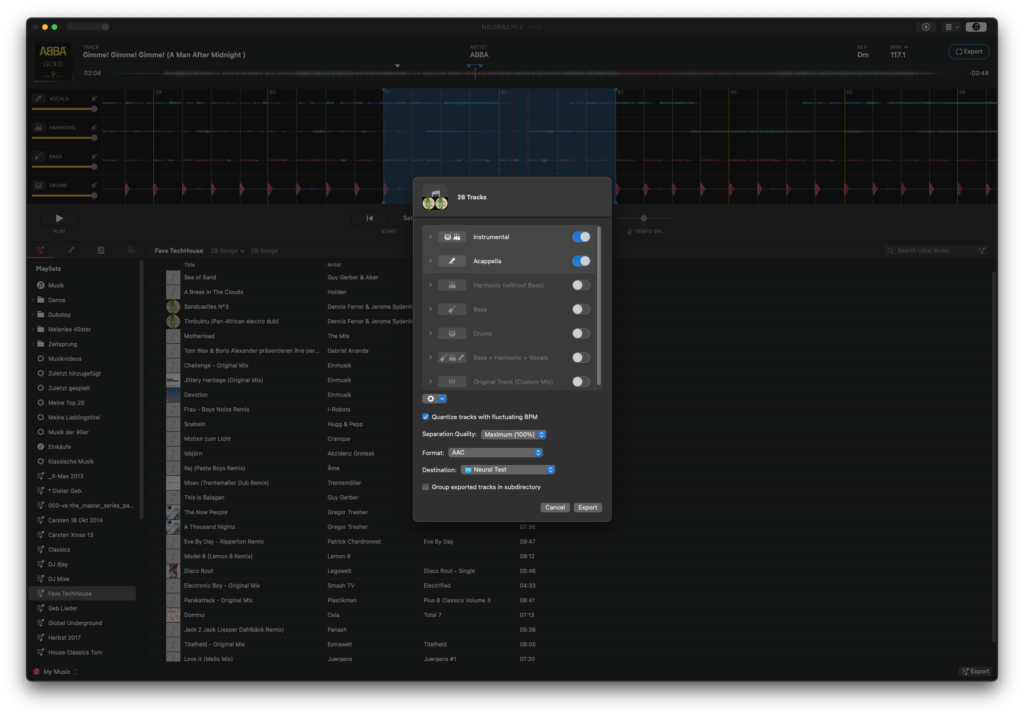Viewport: 1024px width, 716px height.
Task: Click the Bass stem guitar icon
Action: (38, 156)
